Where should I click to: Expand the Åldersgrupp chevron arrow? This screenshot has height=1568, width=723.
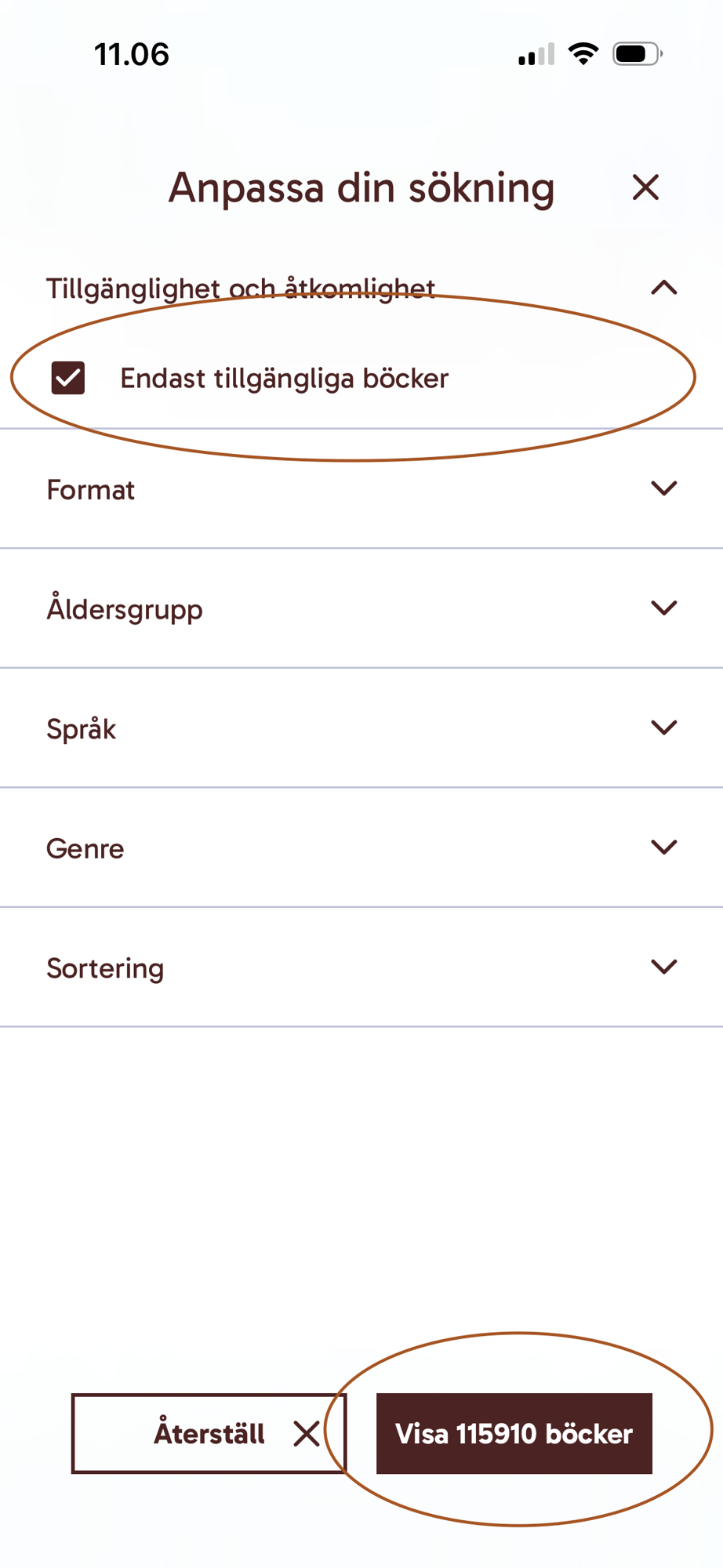coord(663,608)
